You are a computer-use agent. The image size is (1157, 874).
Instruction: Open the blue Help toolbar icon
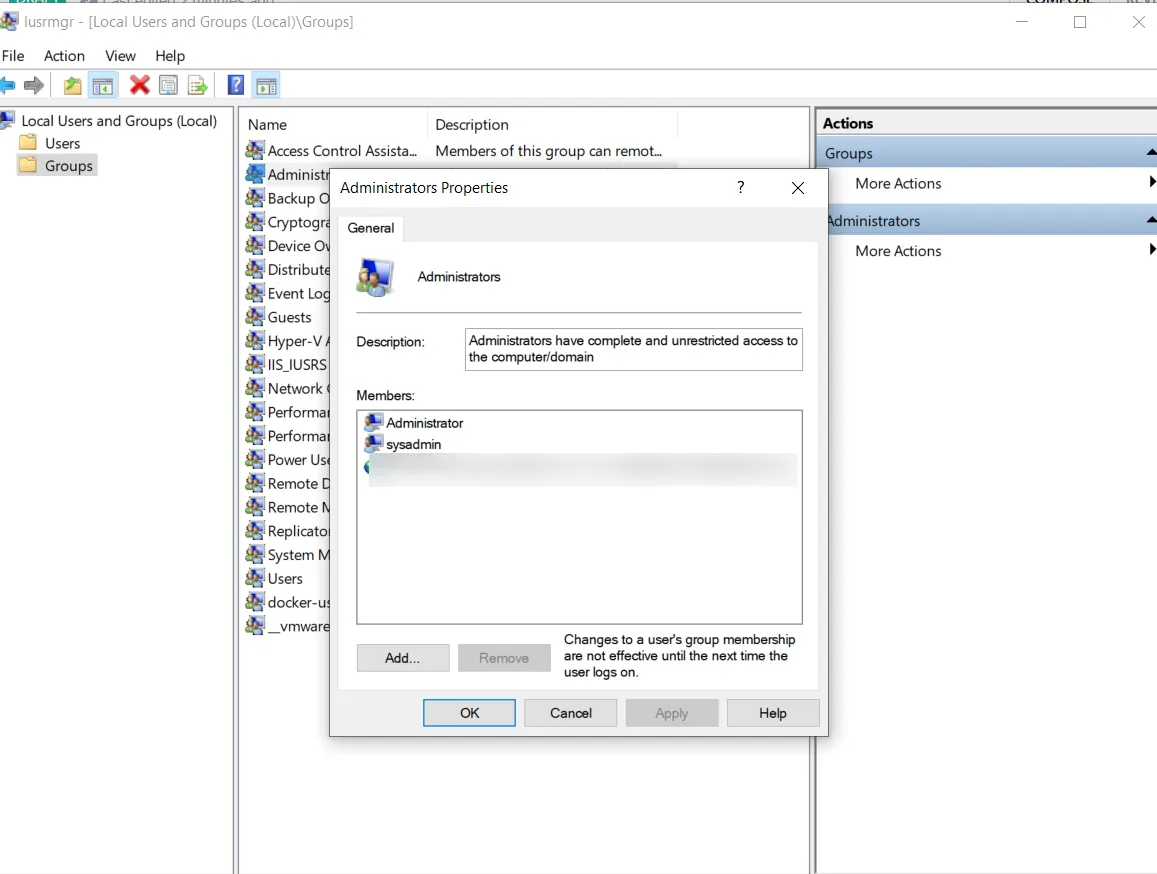coord(235,86)
